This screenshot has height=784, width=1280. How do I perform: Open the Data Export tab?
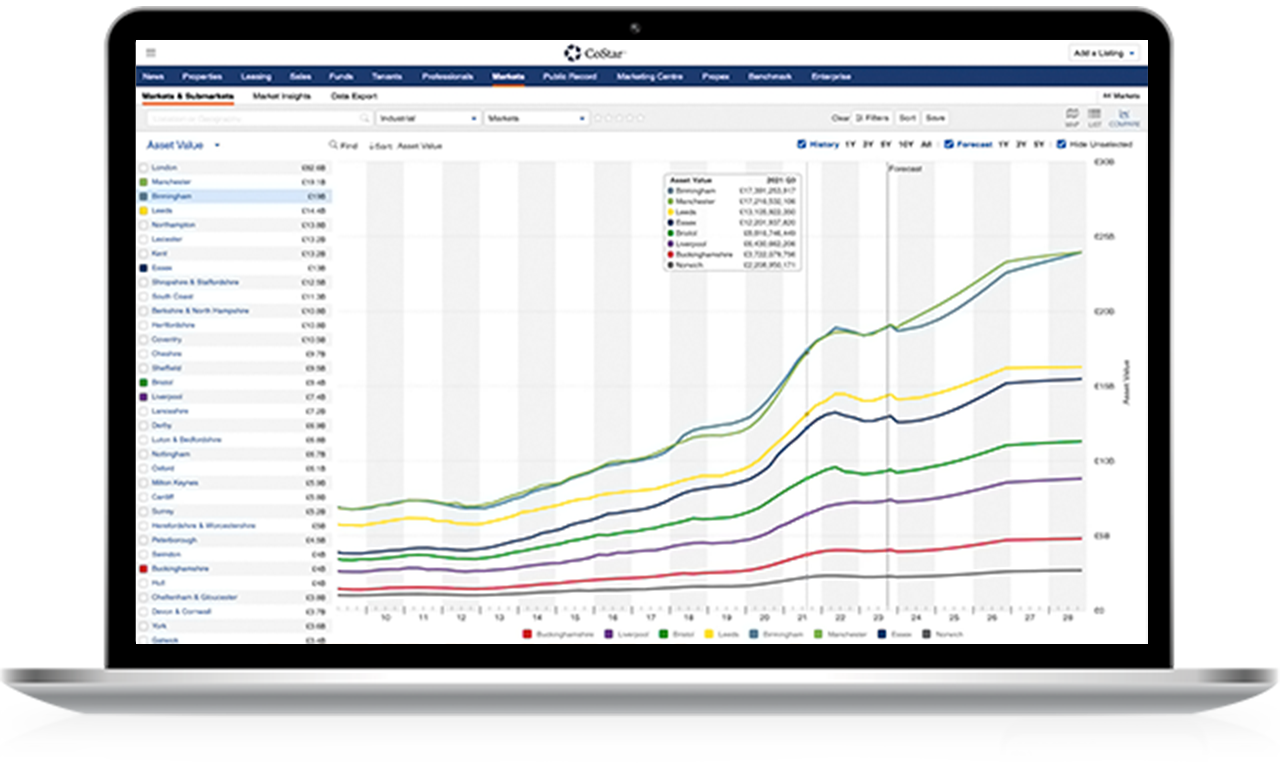pyautogui.click(x=353, y=96)
